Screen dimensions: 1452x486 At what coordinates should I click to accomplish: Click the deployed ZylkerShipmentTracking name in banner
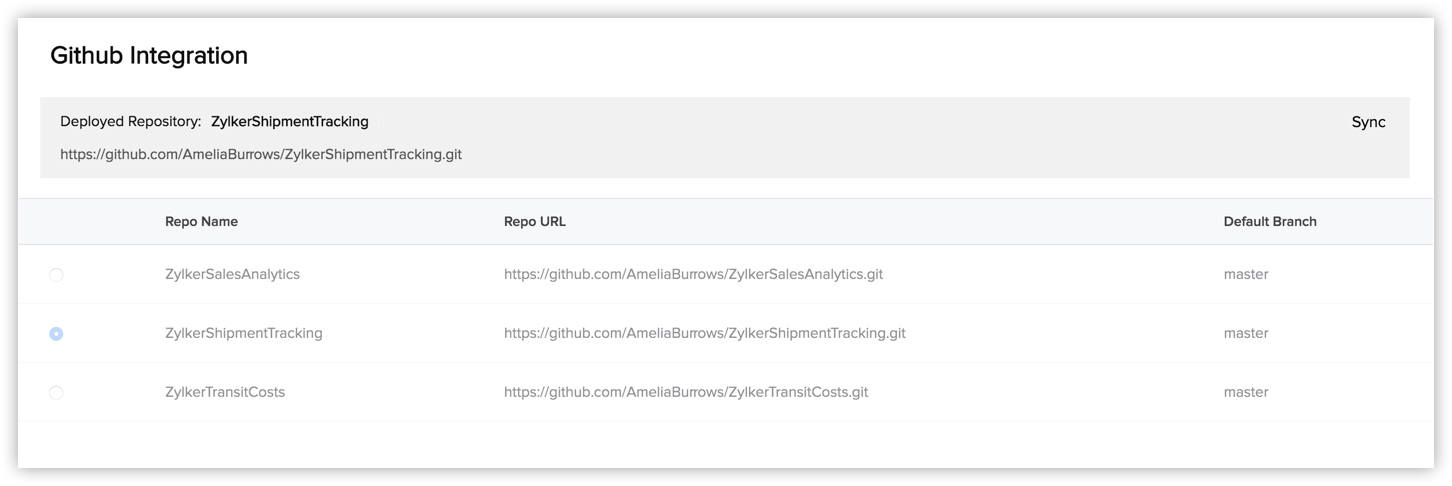(290, 122)
